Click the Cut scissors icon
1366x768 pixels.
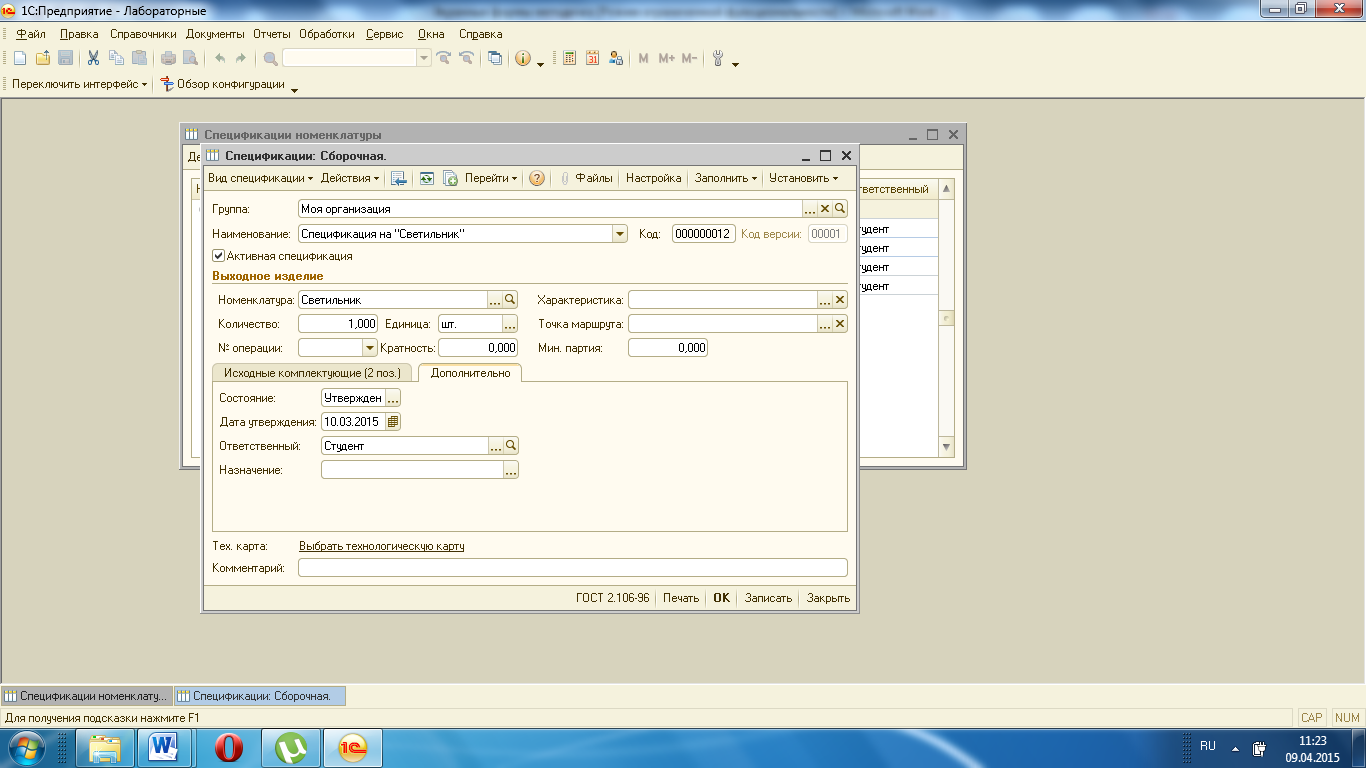point(93,58)
